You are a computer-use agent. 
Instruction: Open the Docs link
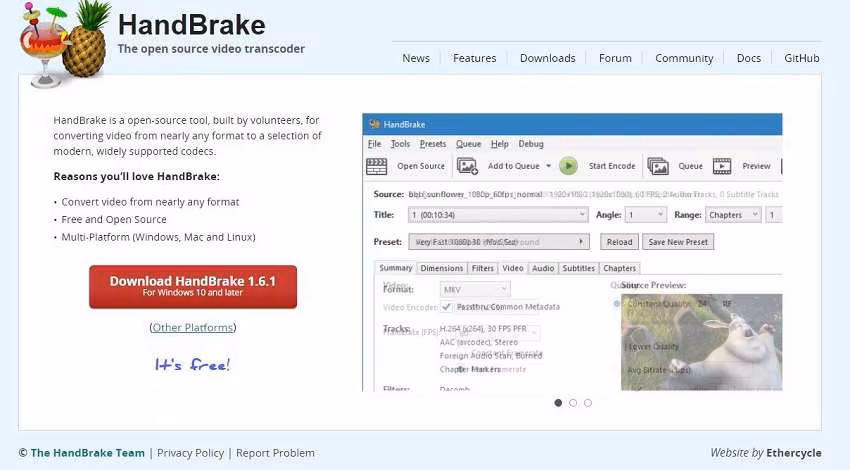(749, 58)
